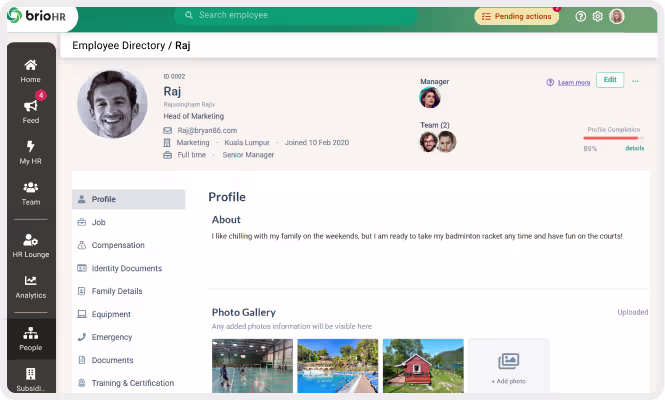Select the Identity Documents tab
Image resolution: width=665 pixels, height=400 pixels.
point(126,268)
